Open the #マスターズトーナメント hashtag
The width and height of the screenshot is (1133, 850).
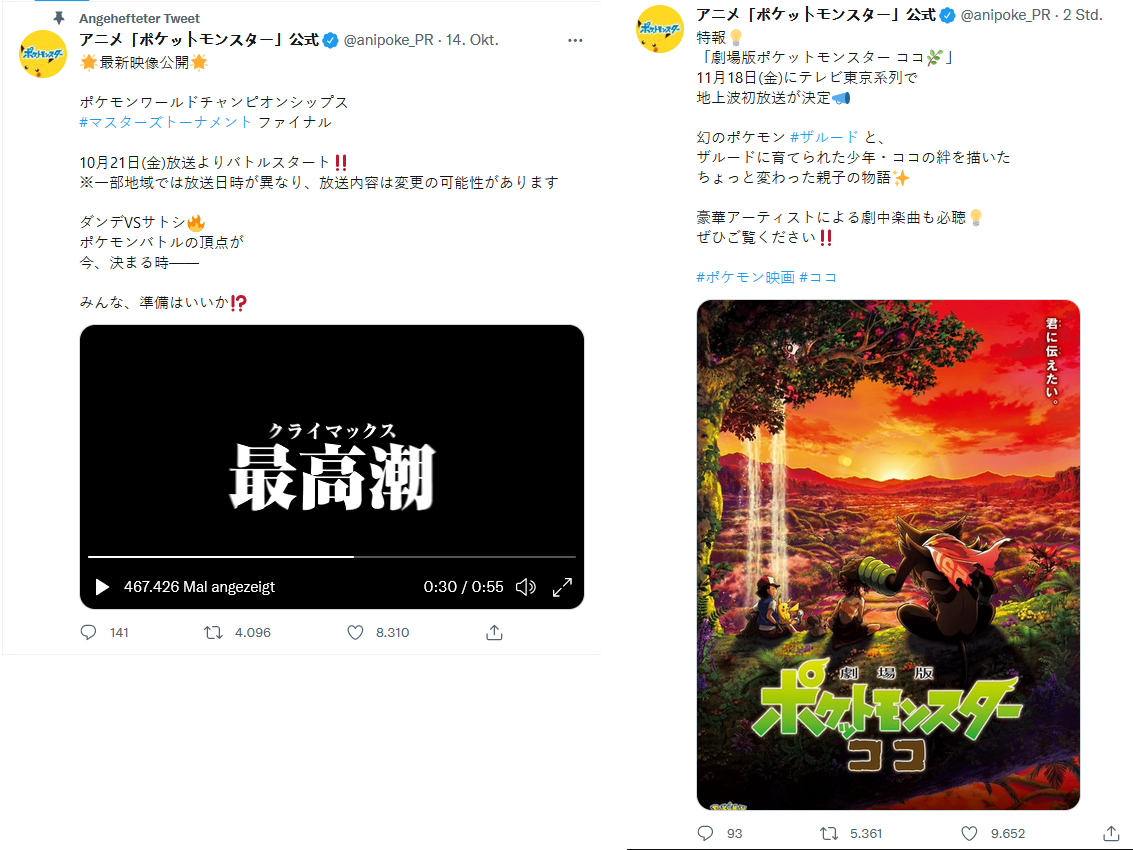165,122
